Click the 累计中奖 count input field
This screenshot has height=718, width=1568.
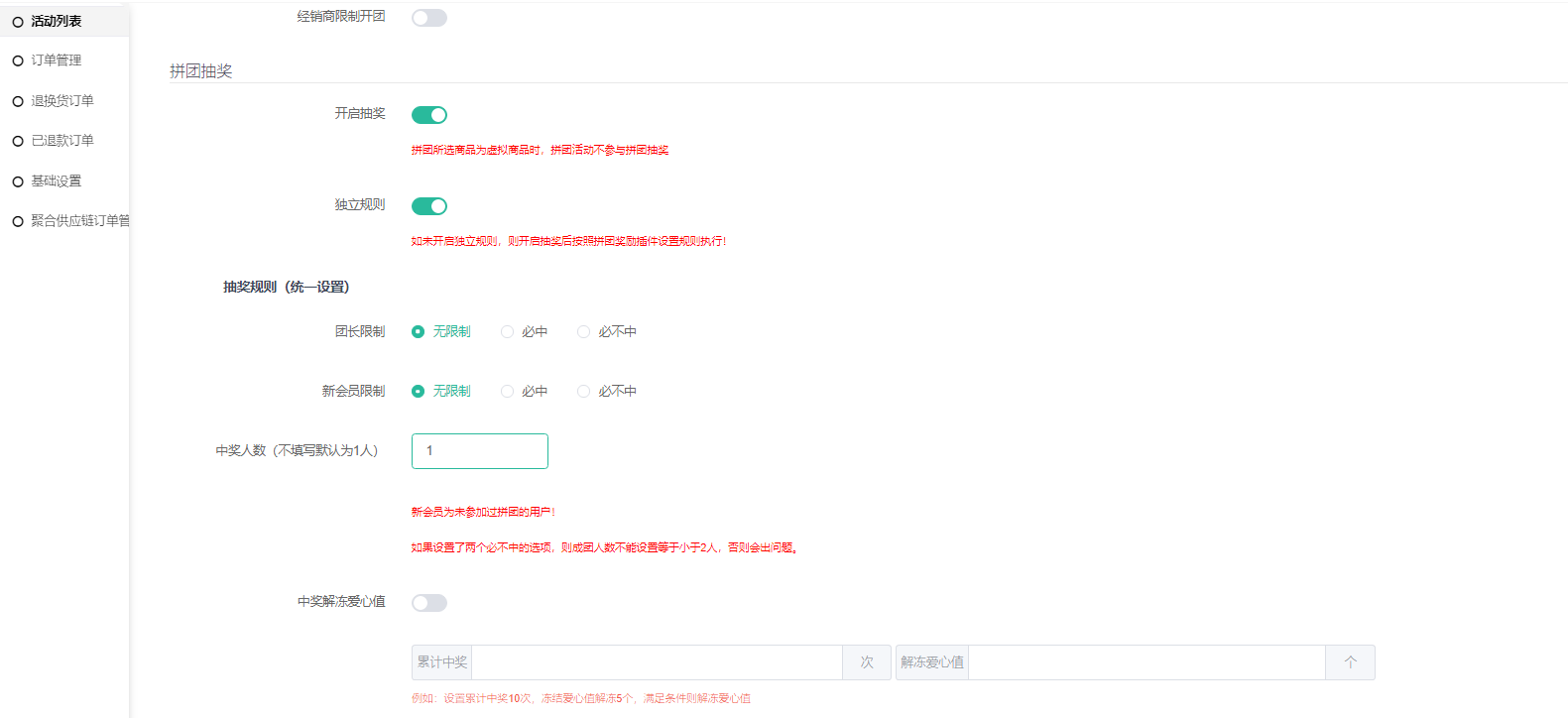(x=657, y=662)
